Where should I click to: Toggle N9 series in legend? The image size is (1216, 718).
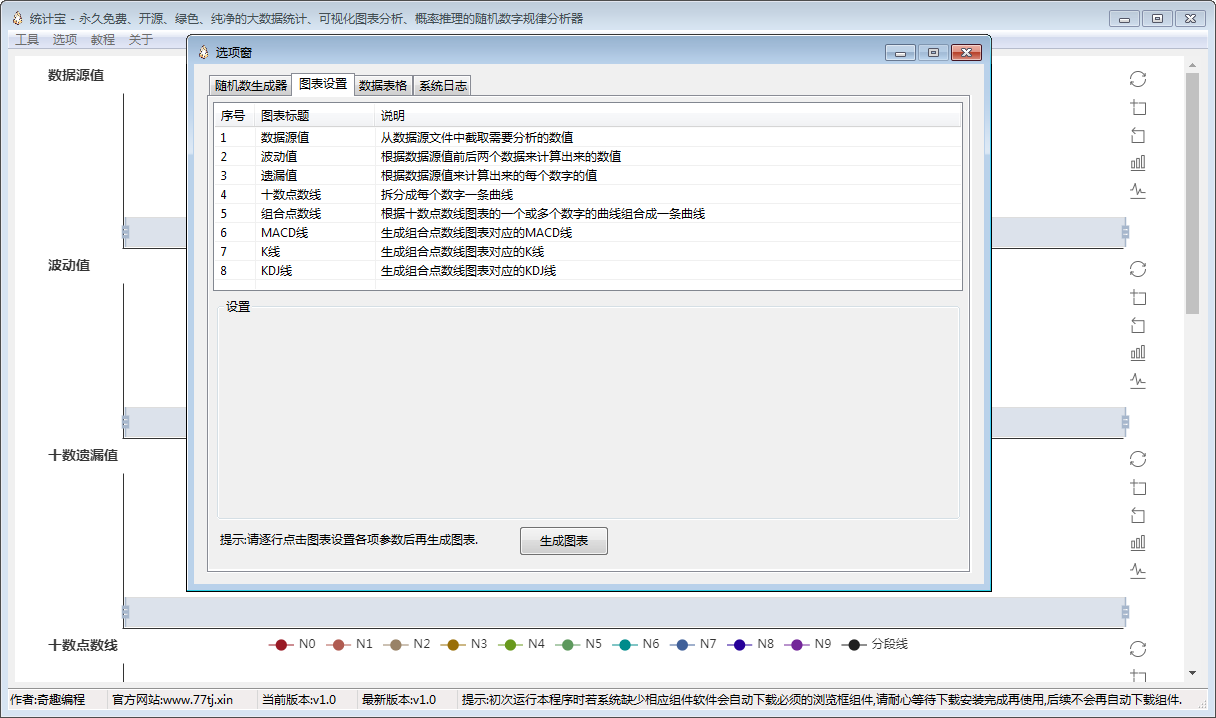click(x=808, y=645)
